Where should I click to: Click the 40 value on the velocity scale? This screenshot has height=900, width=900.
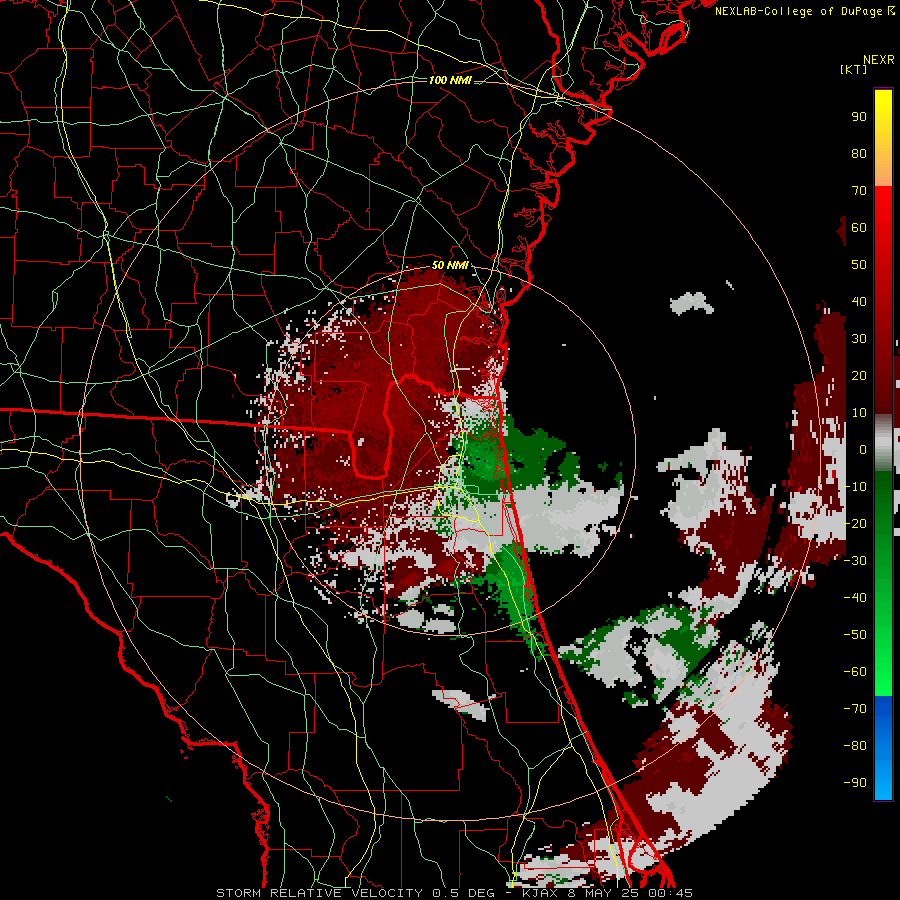pos(859,302)
